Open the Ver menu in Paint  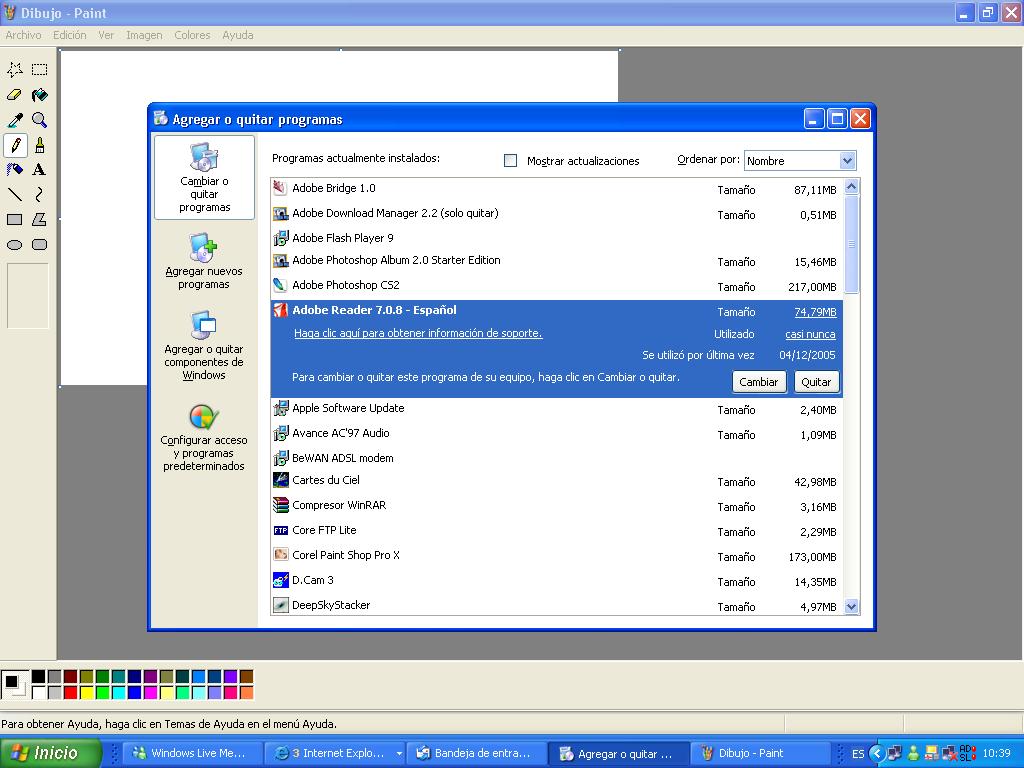point(106,35)
